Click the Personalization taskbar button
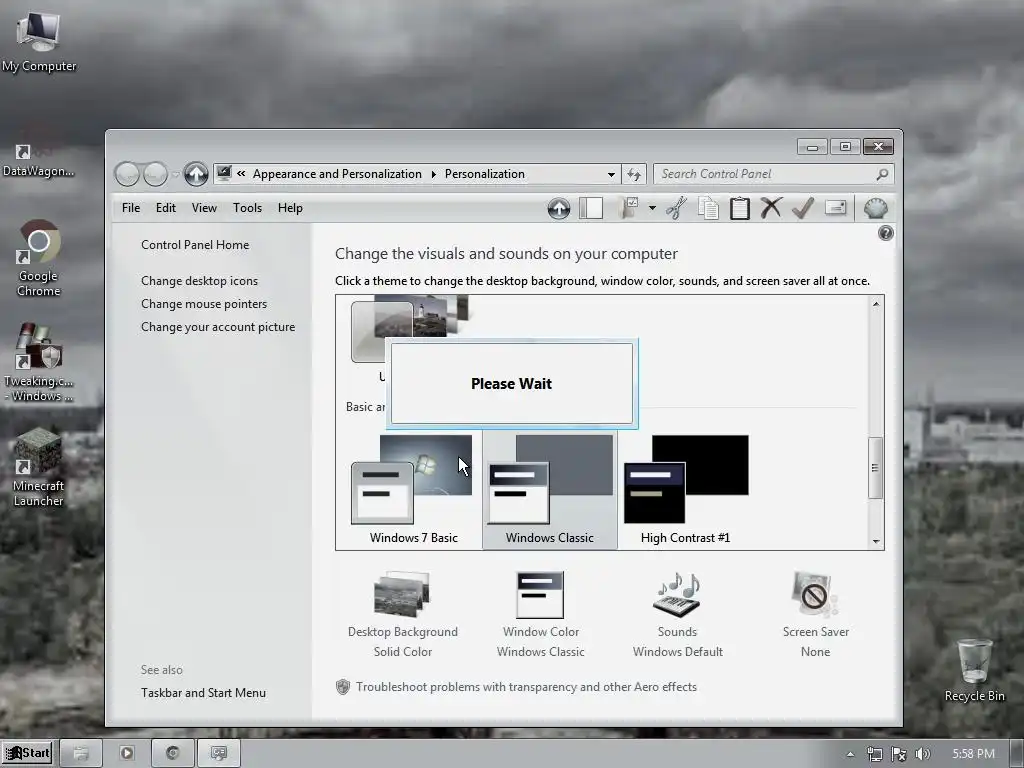 pyautogui.click(x=219, y=753)
